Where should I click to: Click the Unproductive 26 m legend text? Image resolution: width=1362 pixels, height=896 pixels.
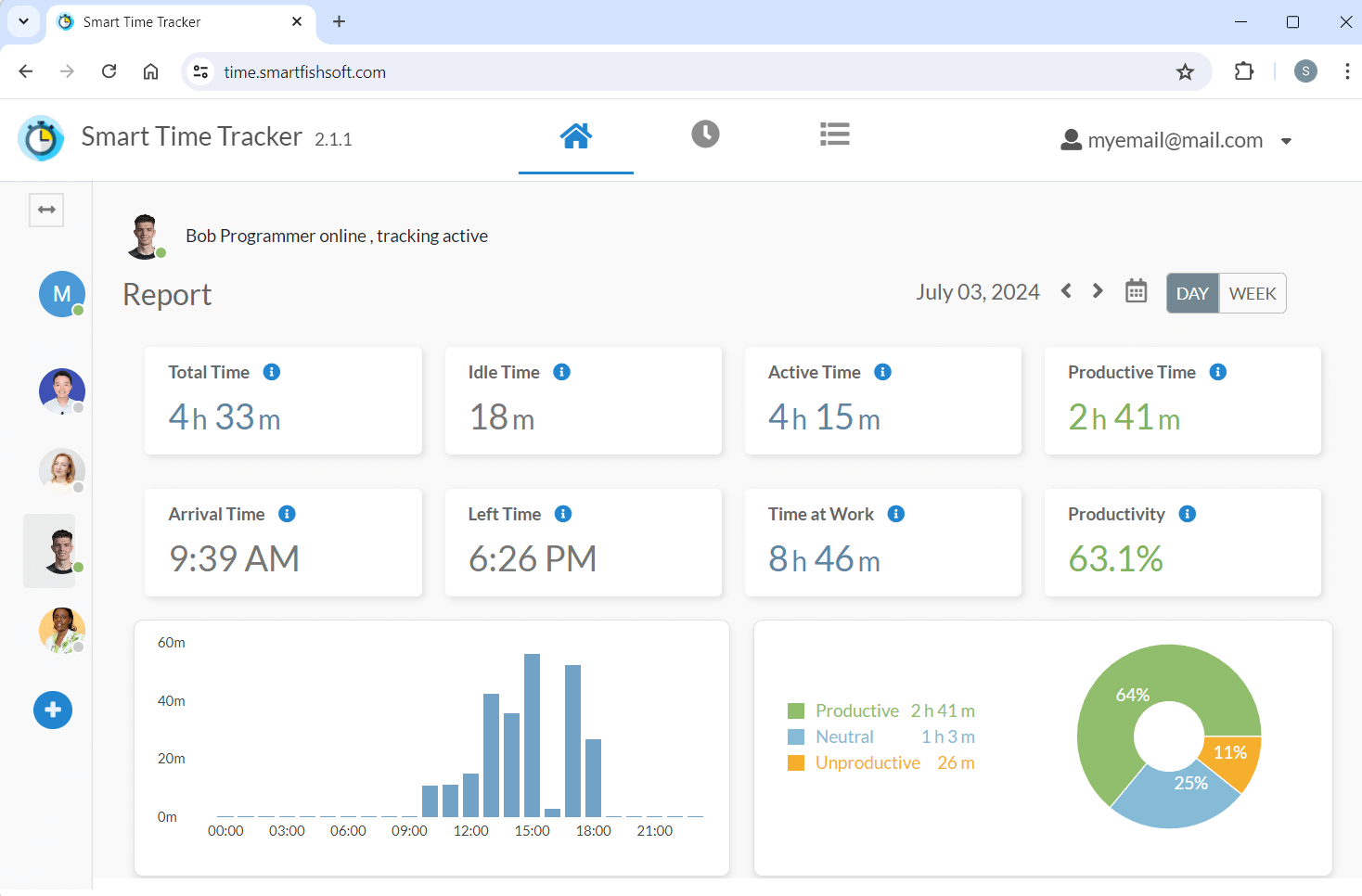(x=895, y=763)
